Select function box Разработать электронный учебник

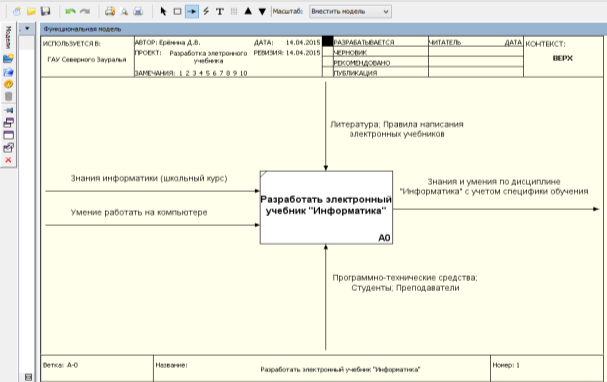(326, 207)
